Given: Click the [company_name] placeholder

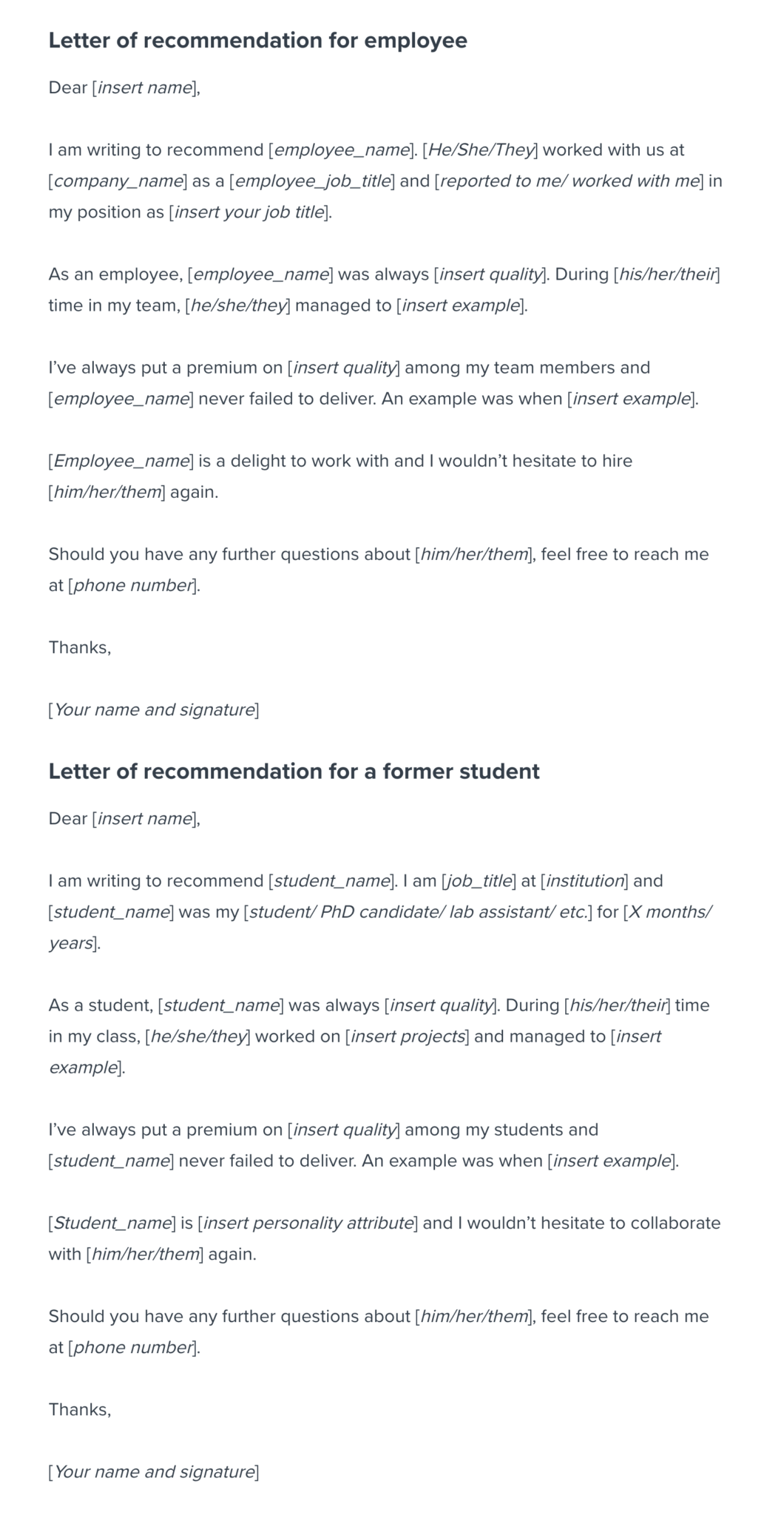Looking at the screenshot, I should [118, 181].
